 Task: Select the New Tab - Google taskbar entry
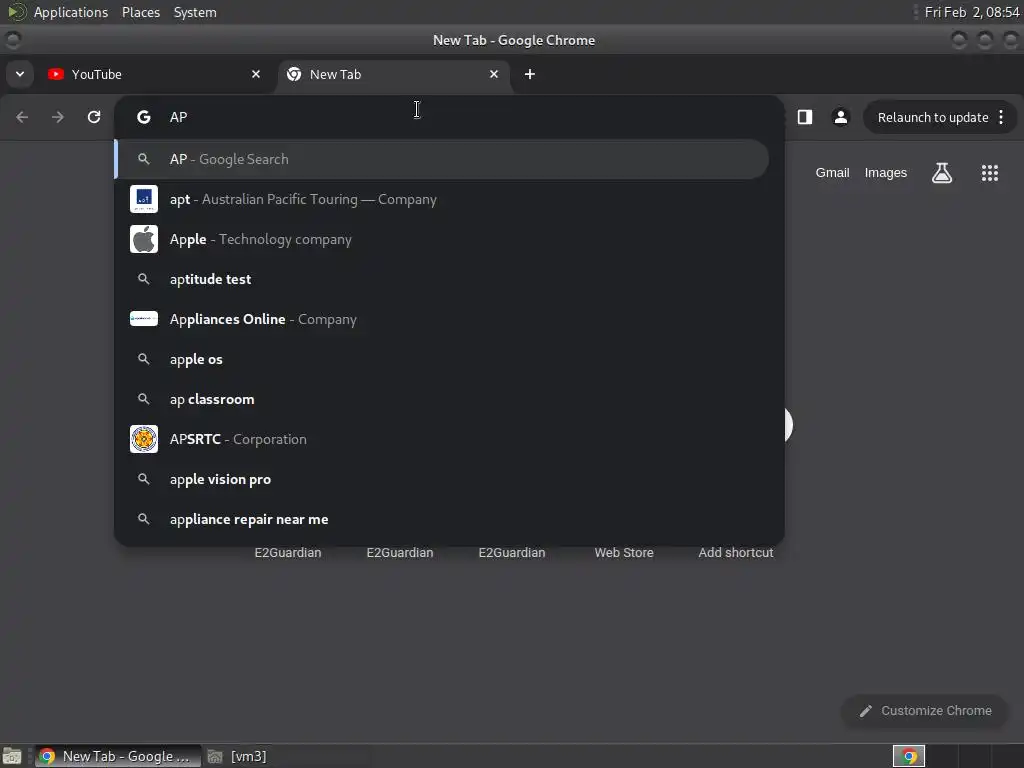[x=118, y=756]
